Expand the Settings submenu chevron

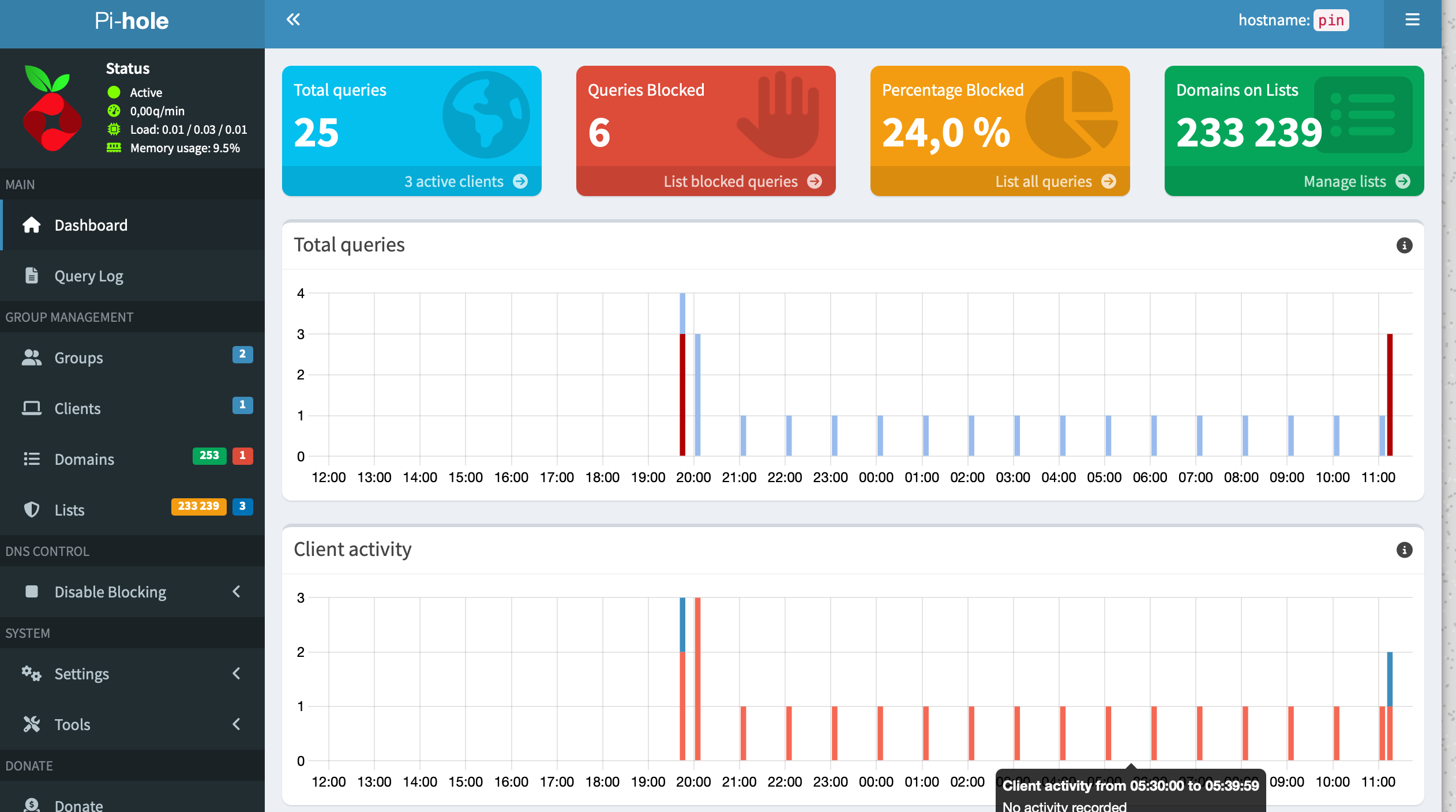coord(237,674)
